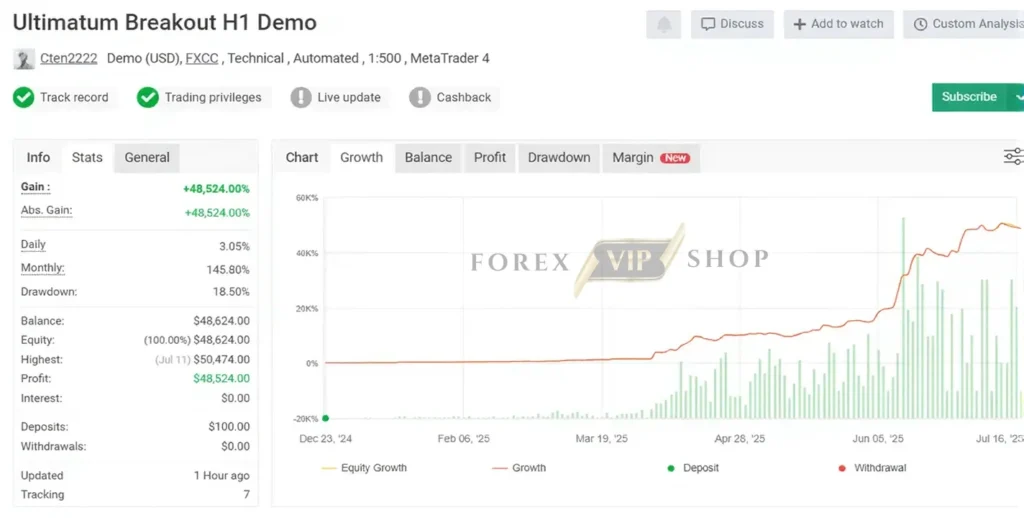
Task: Switch to the General tab
Action: [x=147, y=157]
